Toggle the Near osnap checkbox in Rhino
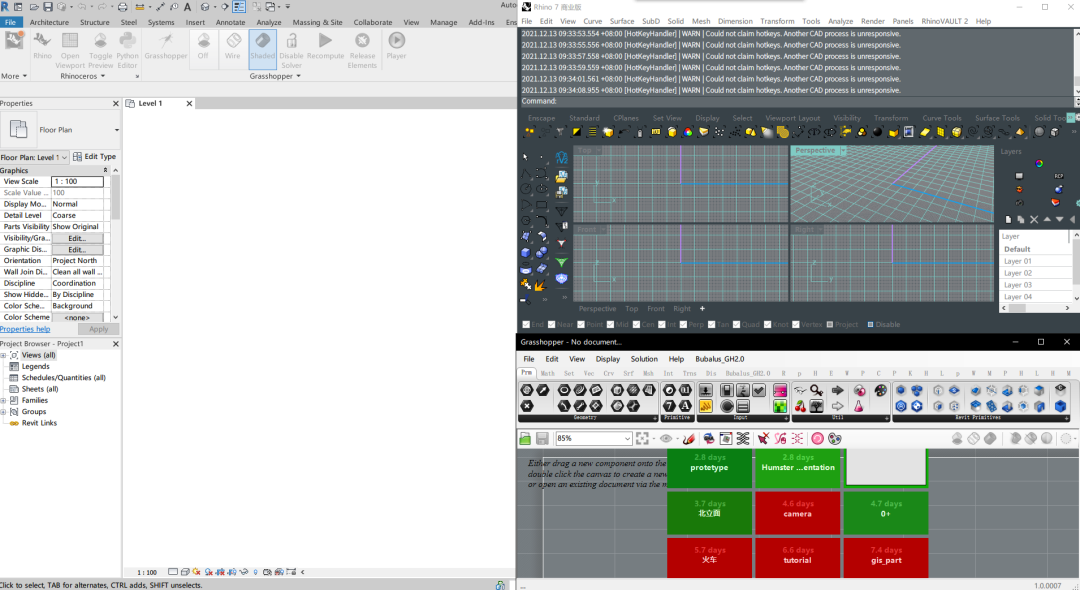1080x590 pixels. 552,324
